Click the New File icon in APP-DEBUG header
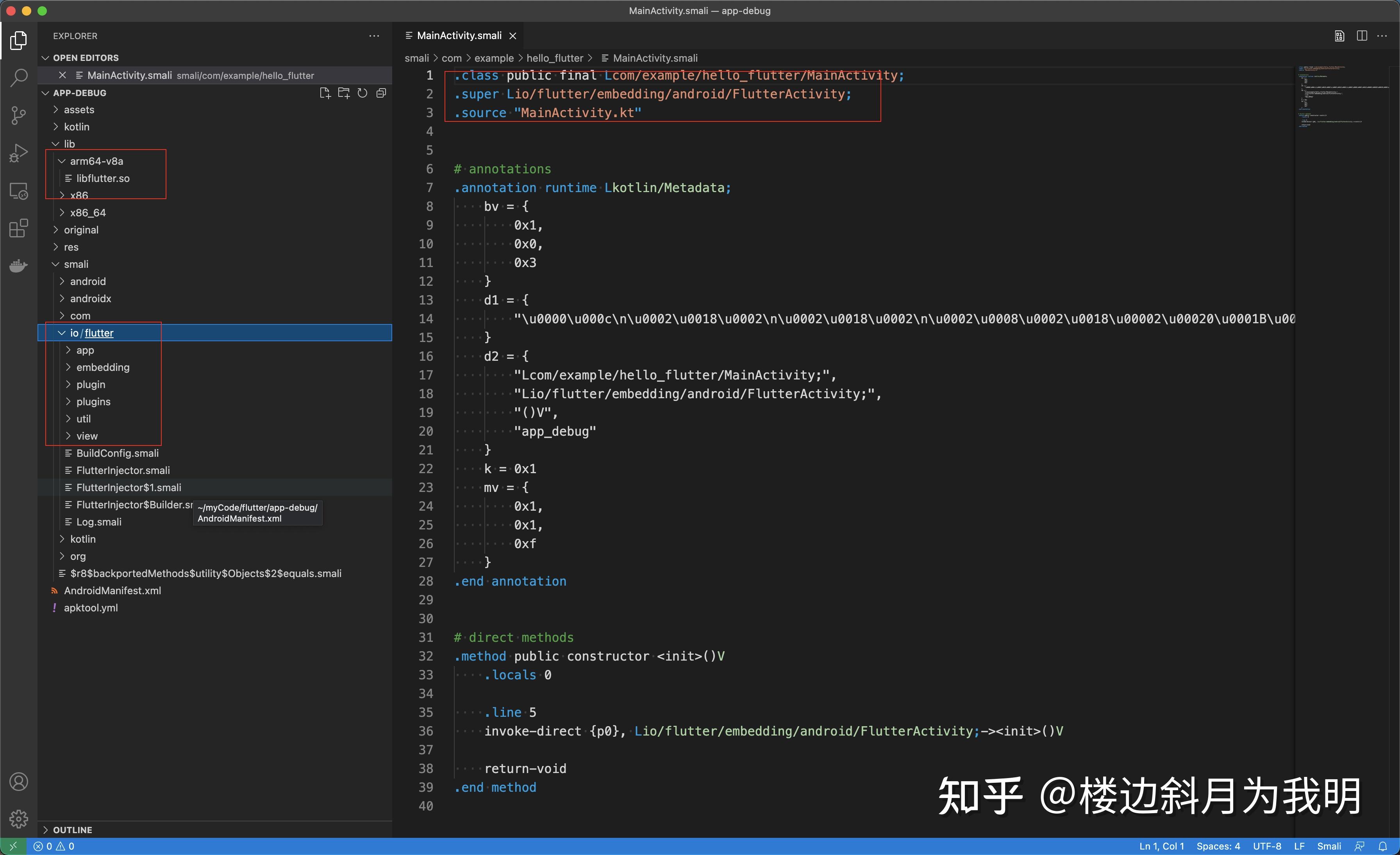This screenshot has width=1400, height=855. pos(325,93)
